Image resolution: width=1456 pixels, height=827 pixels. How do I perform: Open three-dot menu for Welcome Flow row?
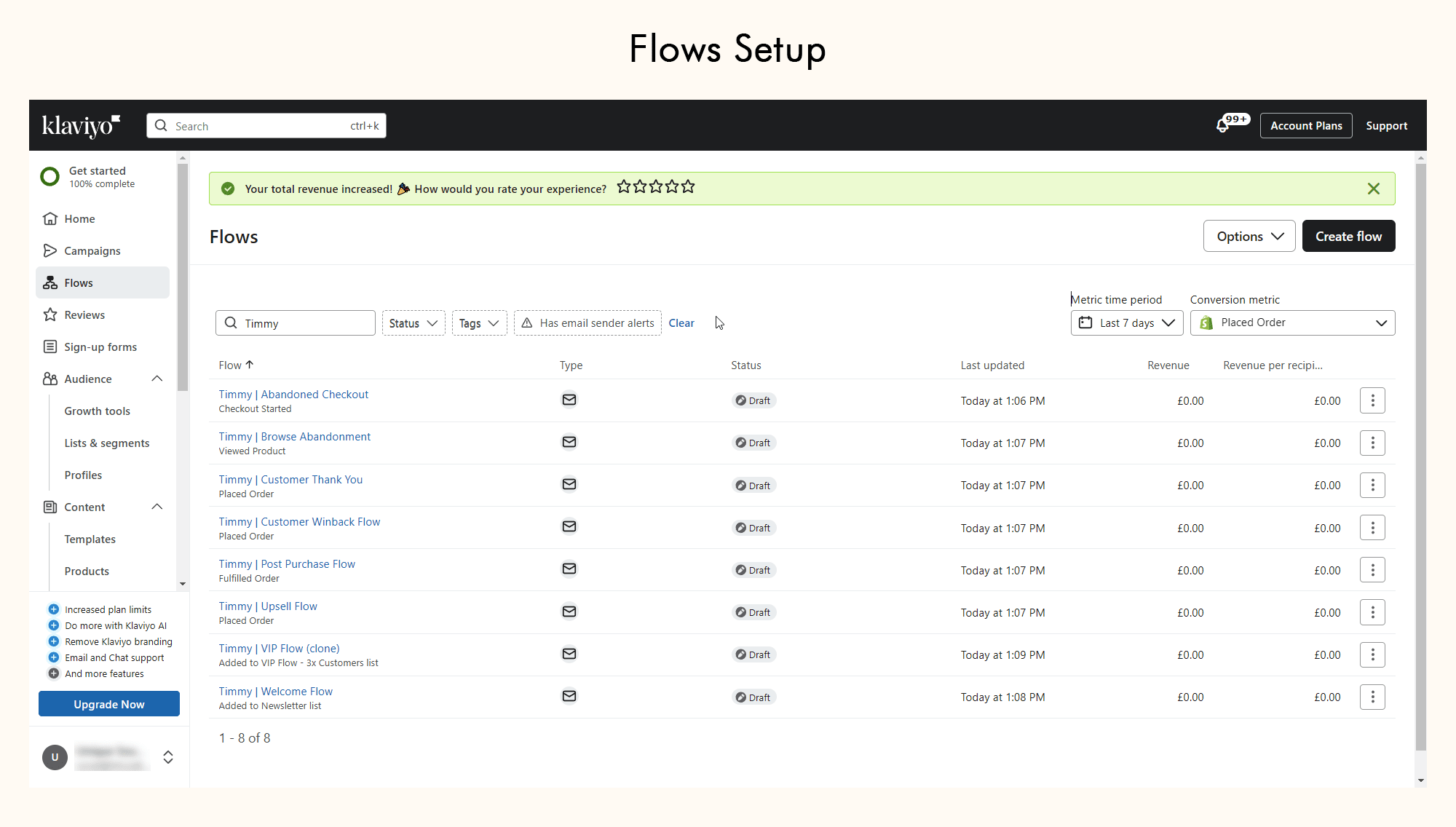[1372, 697]
